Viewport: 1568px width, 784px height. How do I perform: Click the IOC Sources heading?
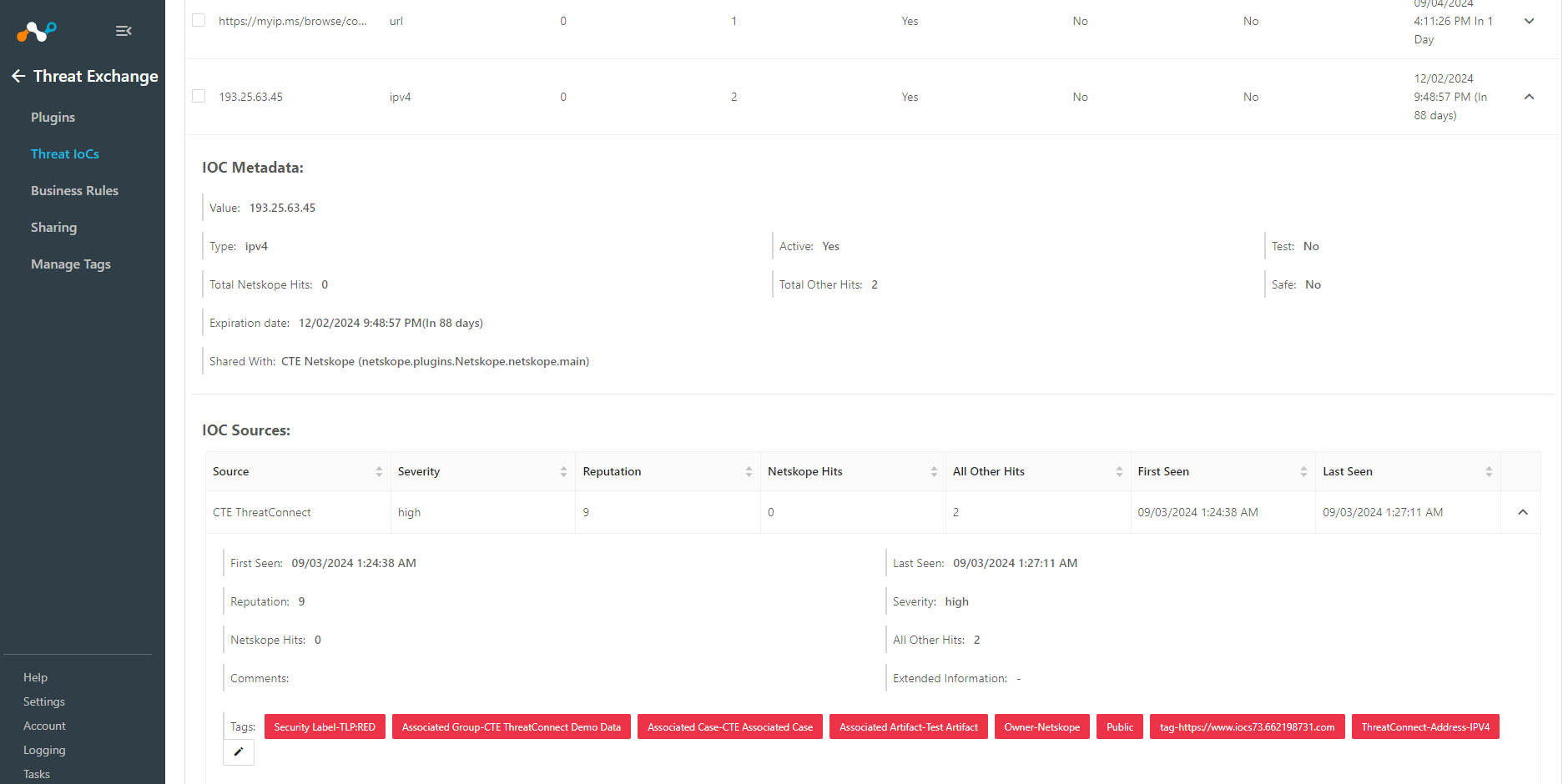tap(246, 430)
